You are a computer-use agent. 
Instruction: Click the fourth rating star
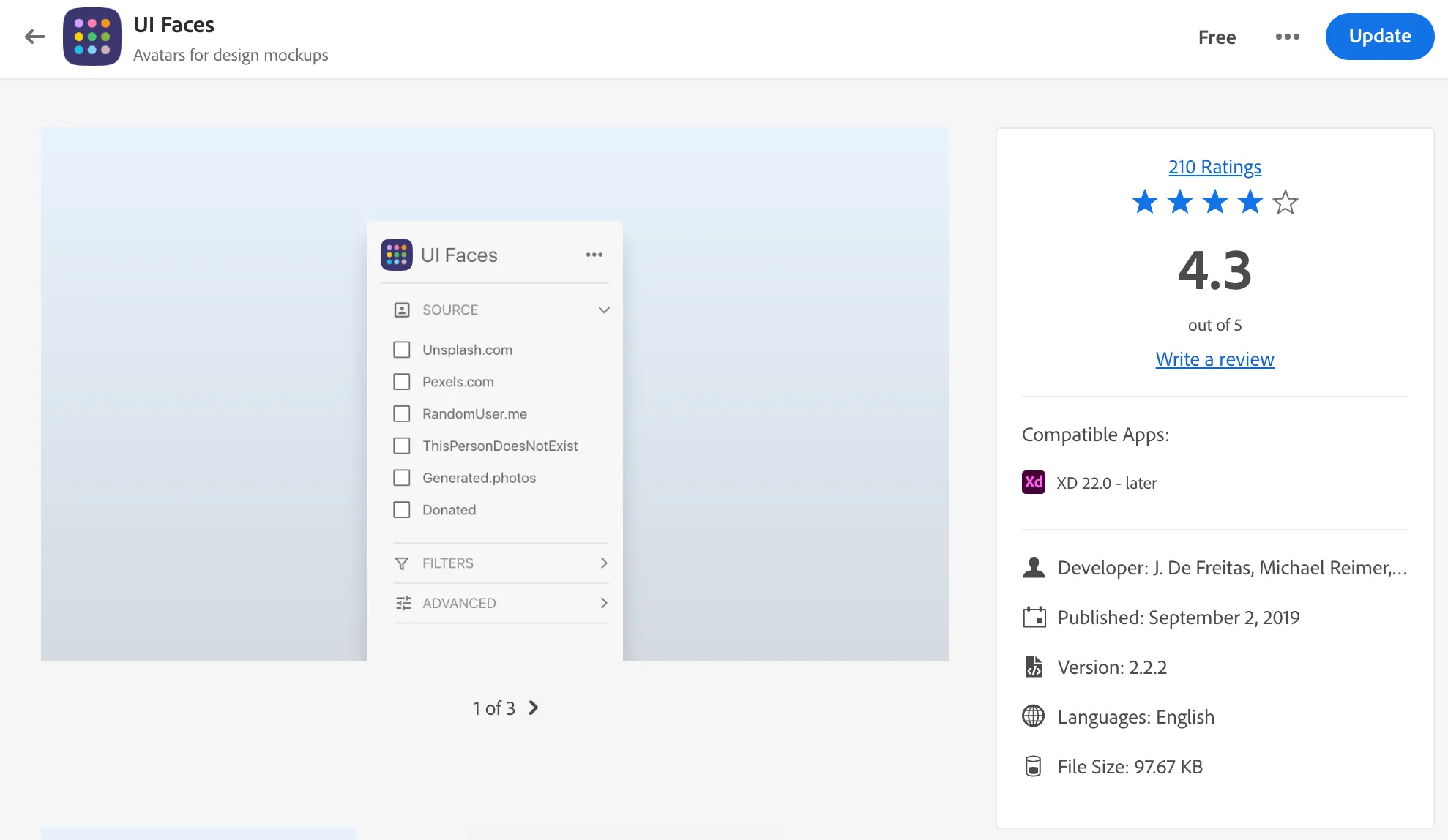[1250, 202]
